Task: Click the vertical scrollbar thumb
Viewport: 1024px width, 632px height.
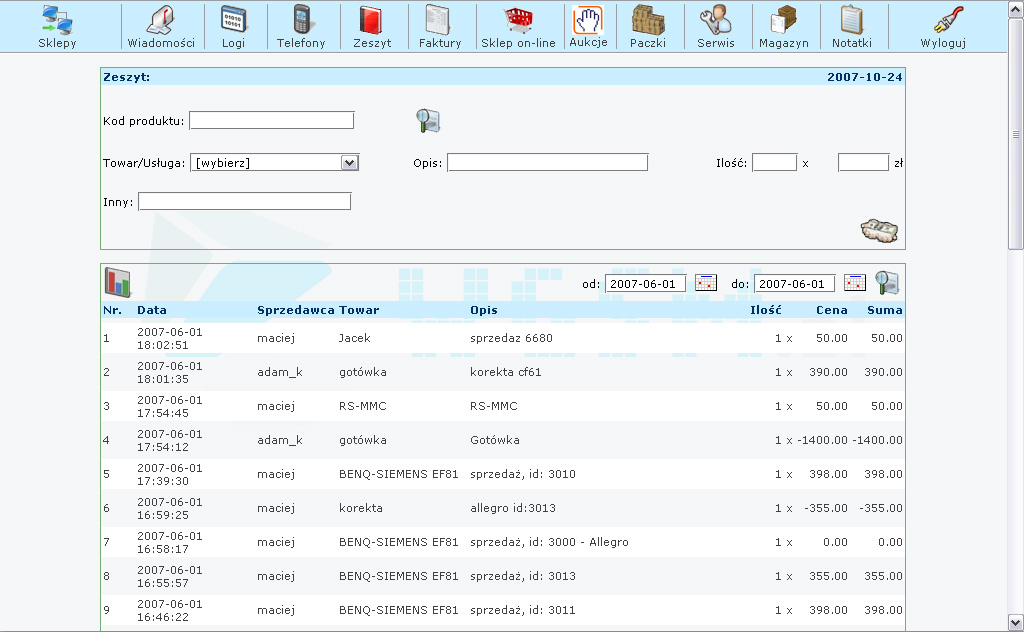Action: [1016, 134]
